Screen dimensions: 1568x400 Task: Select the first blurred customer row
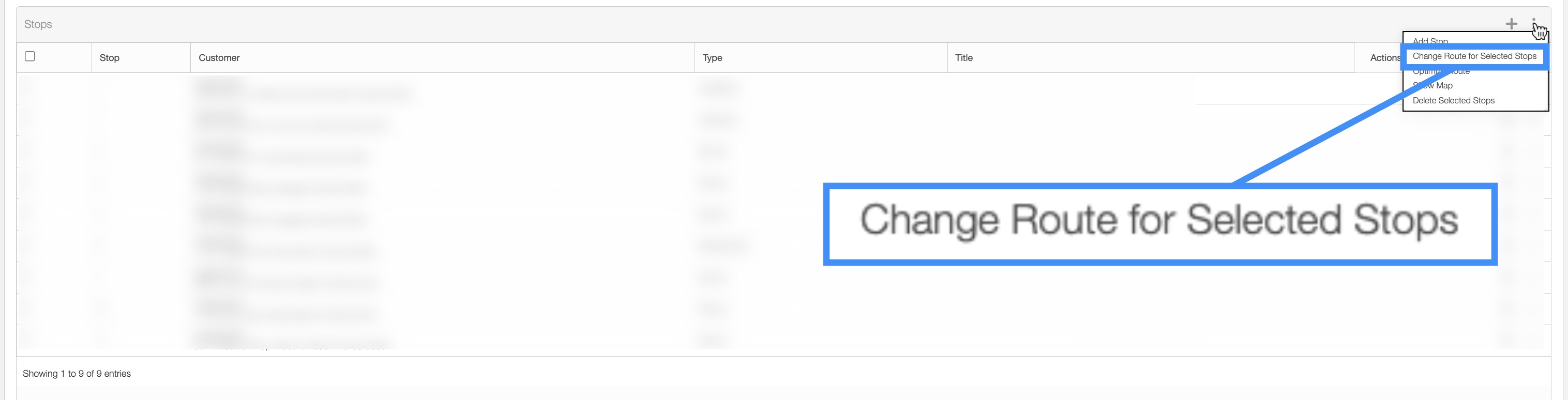pyautogui.click(x=305, y=90)
